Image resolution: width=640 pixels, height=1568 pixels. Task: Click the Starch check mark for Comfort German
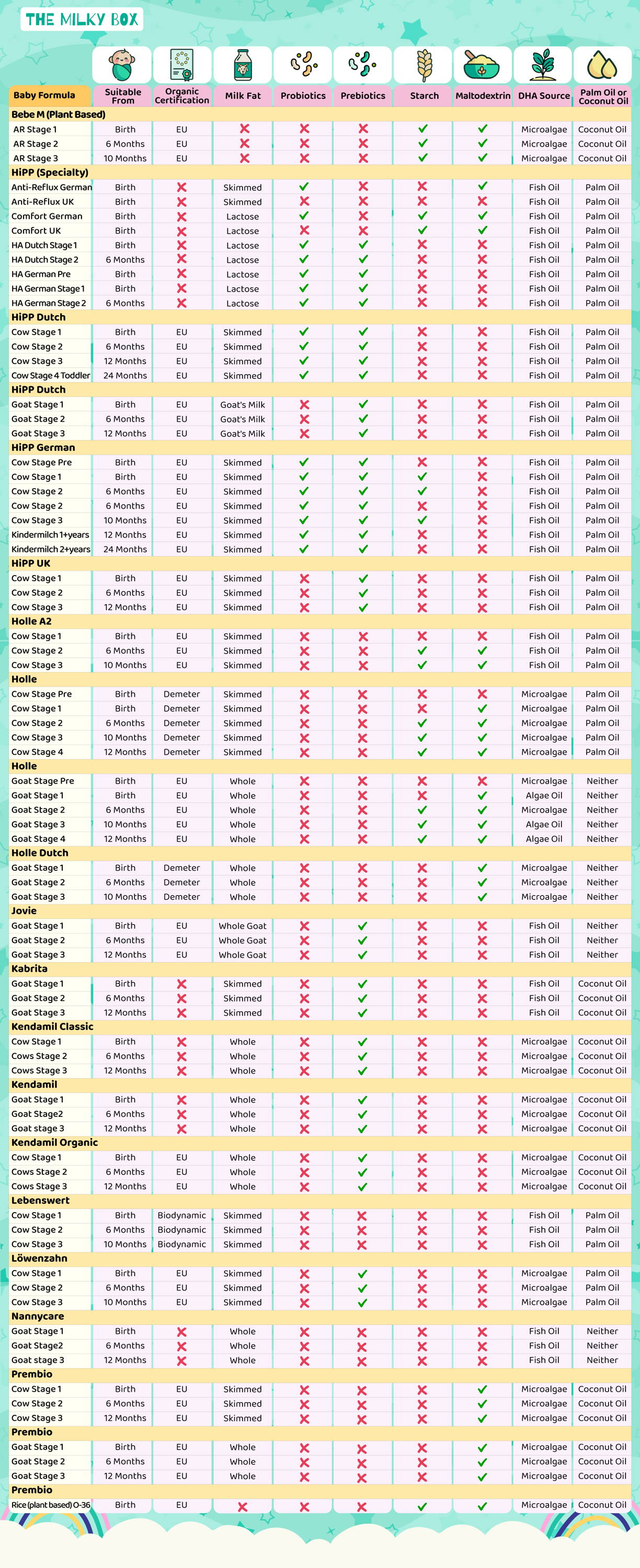(422, 216)
